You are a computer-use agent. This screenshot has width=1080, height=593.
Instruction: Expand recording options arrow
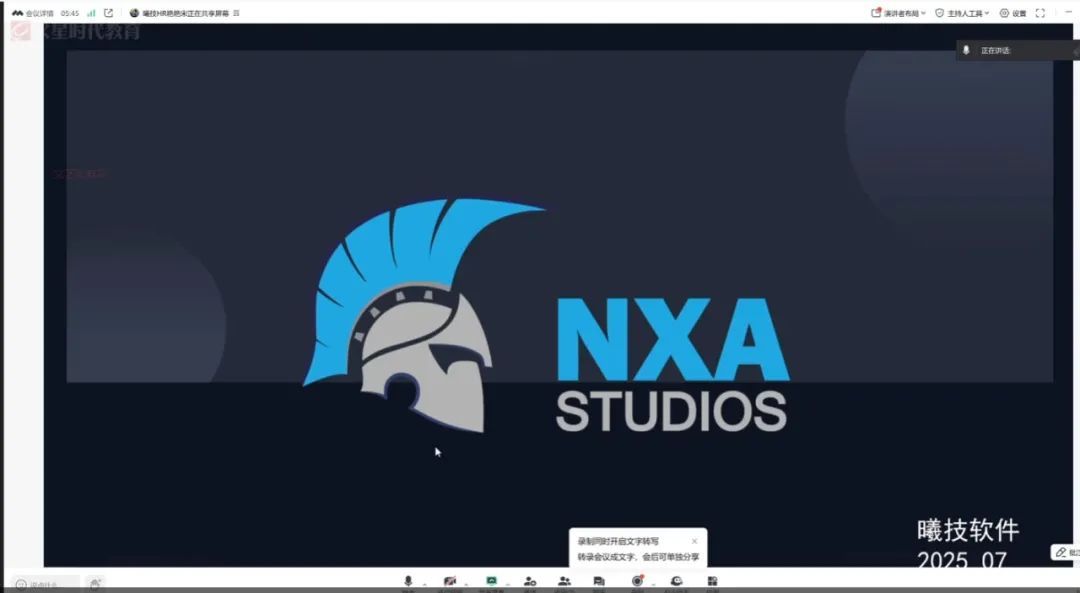pos(654,585)
